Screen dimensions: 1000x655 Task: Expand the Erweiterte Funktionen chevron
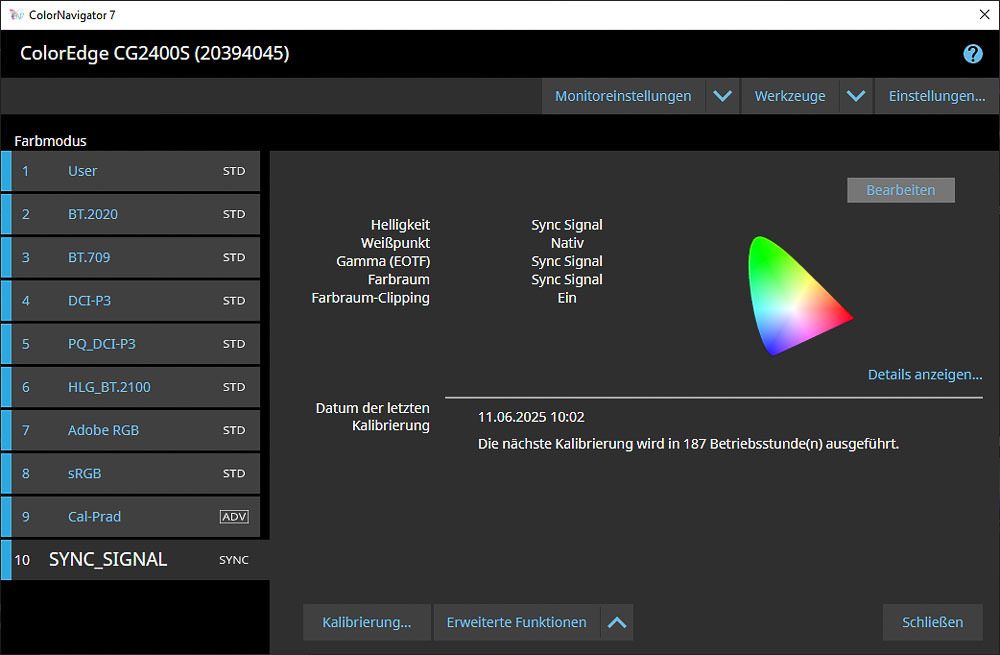(x=617, y=622)
